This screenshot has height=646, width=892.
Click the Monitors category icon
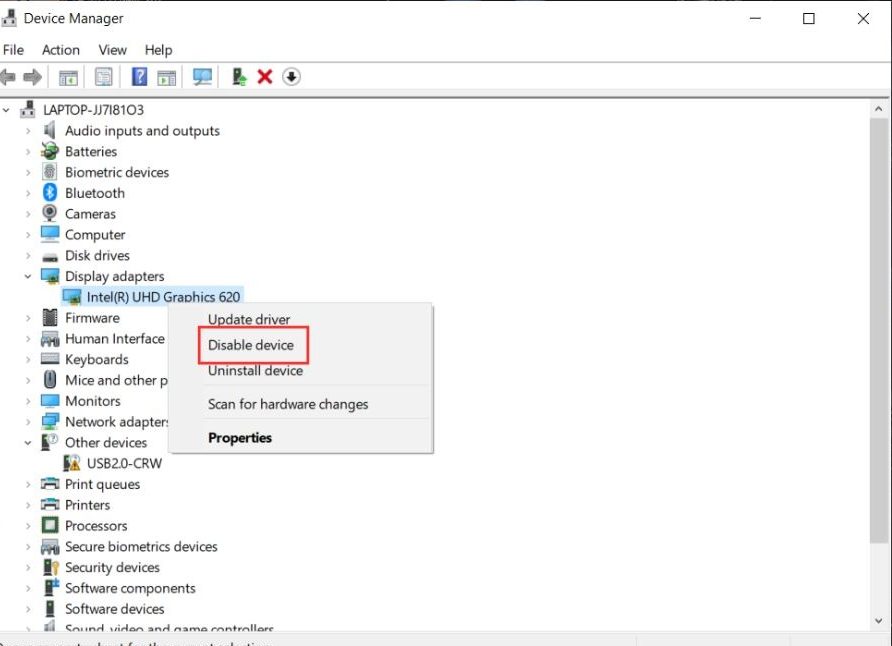point(50,400)
